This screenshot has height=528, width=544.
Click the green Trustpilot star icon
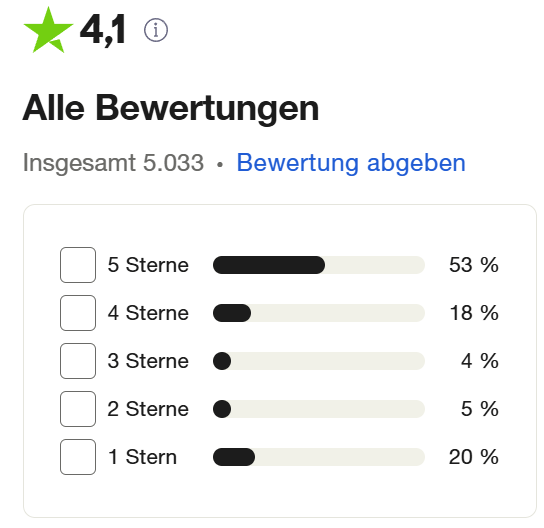[48, 31]
